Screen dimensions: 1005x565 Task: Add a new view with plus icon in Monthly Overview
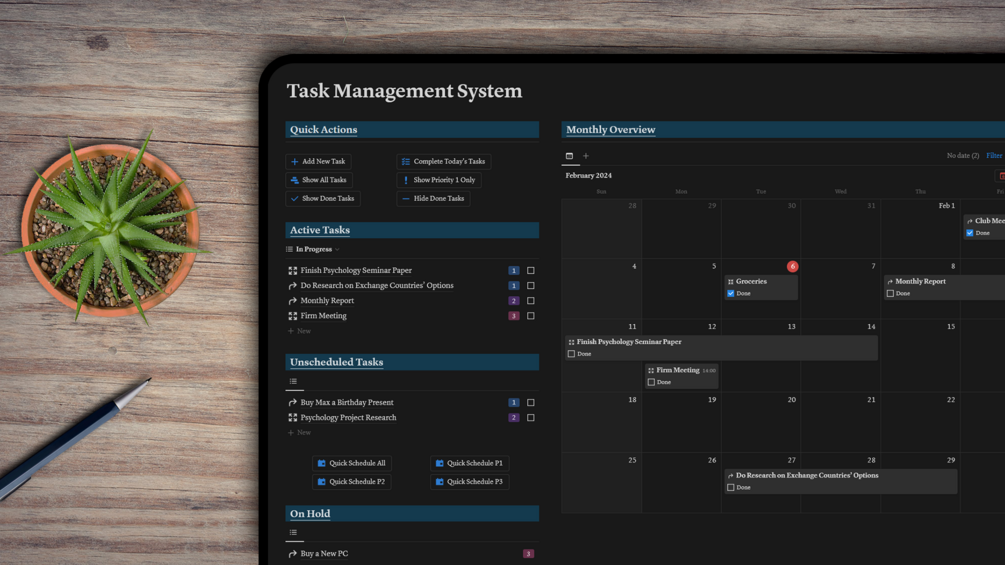coord(586,156)
